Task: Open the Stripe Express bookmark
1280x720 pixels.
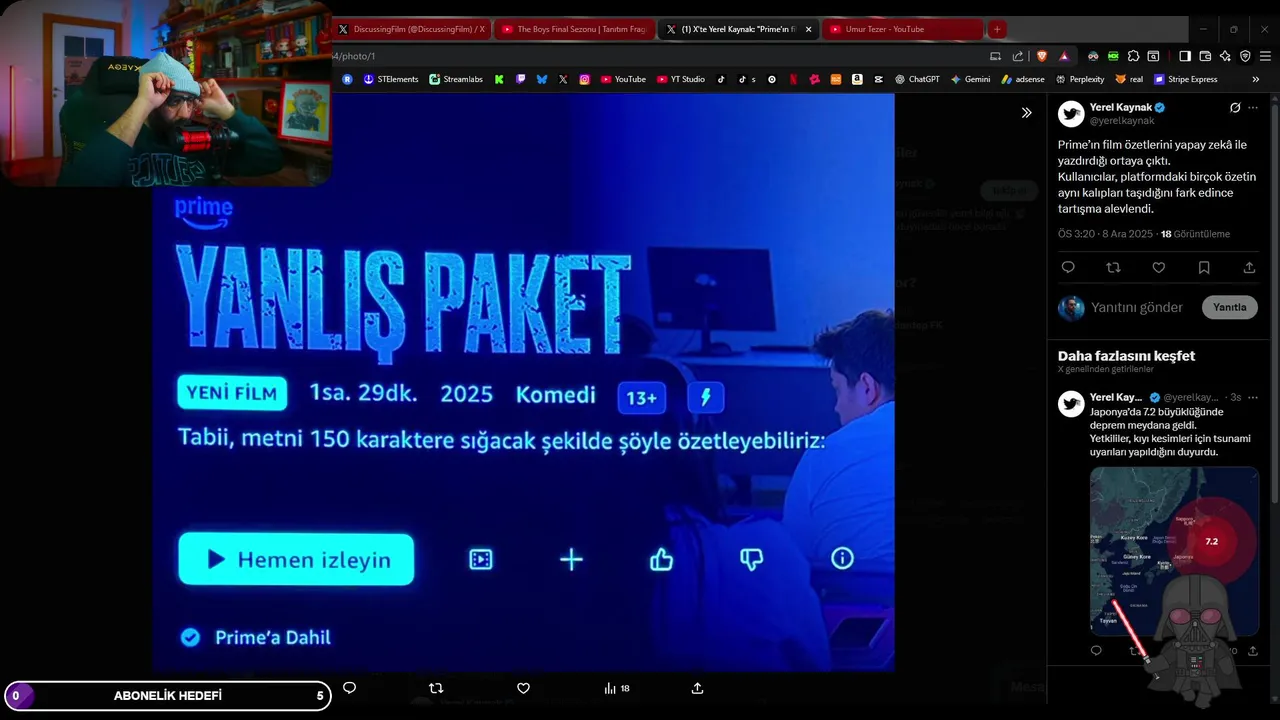Action: coord(1185,79)
